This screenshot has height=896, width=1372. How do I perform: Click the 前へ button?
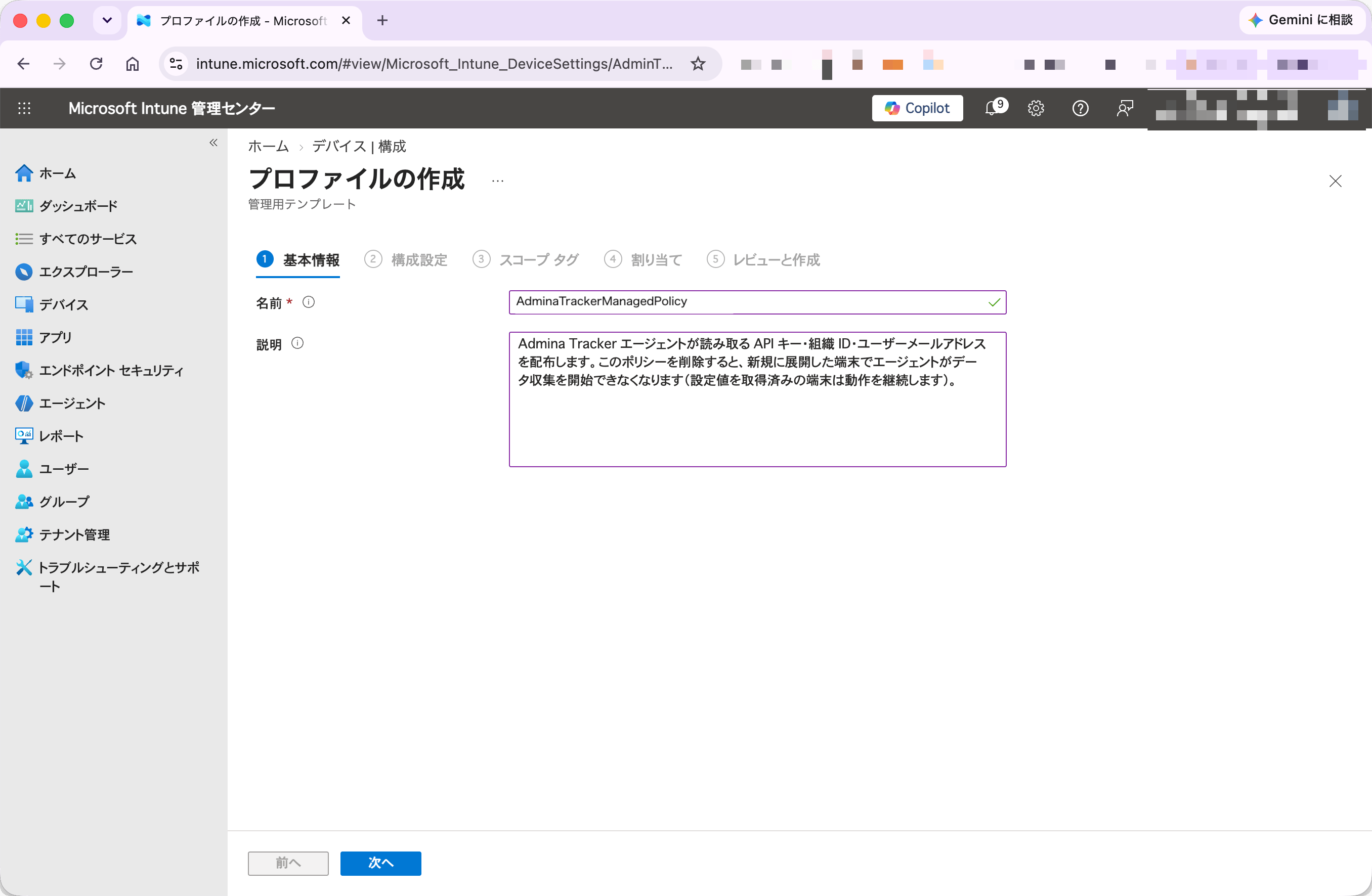point(288,863)
